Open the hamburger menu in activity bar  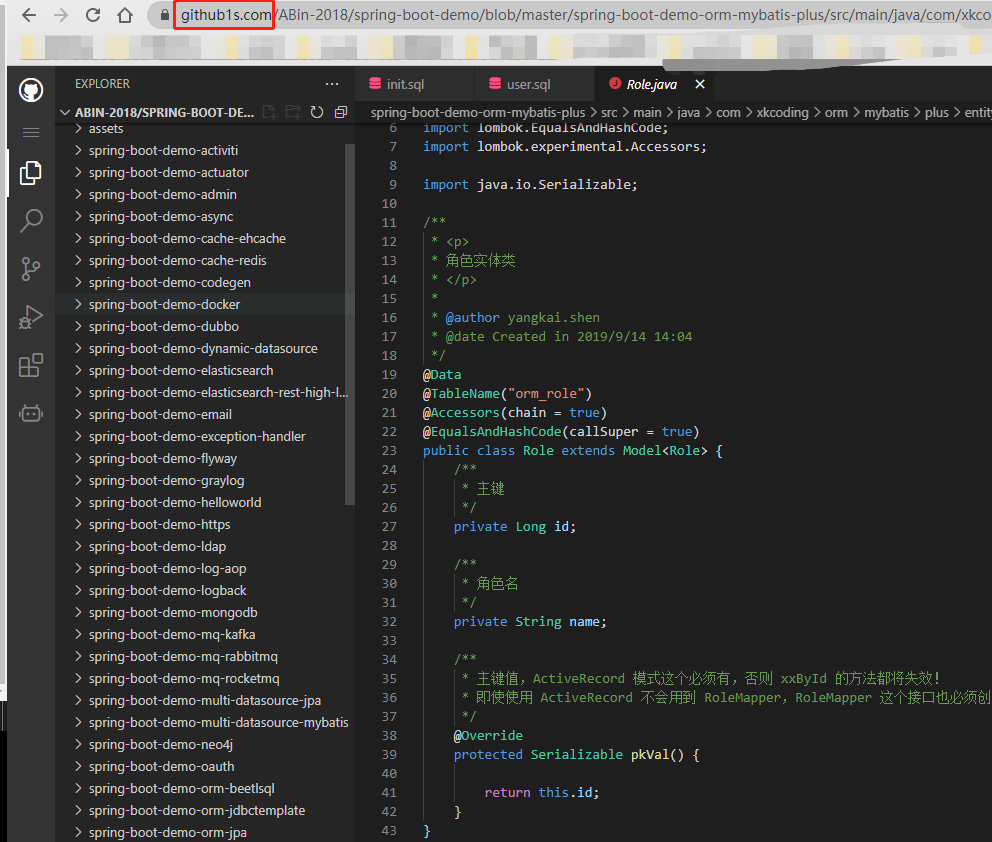point(31,132)
